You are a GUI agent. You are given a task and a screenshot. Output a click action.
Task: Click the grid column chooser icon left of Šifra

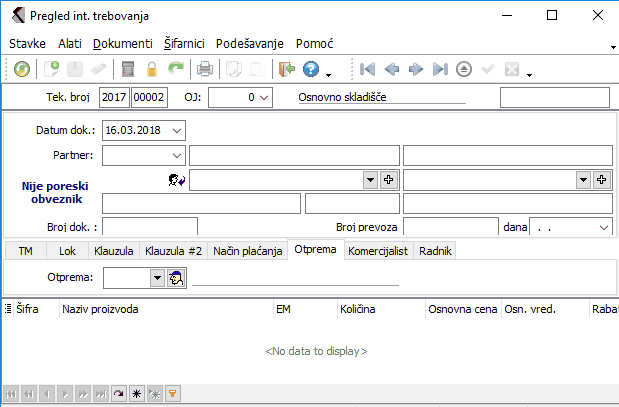8,310
